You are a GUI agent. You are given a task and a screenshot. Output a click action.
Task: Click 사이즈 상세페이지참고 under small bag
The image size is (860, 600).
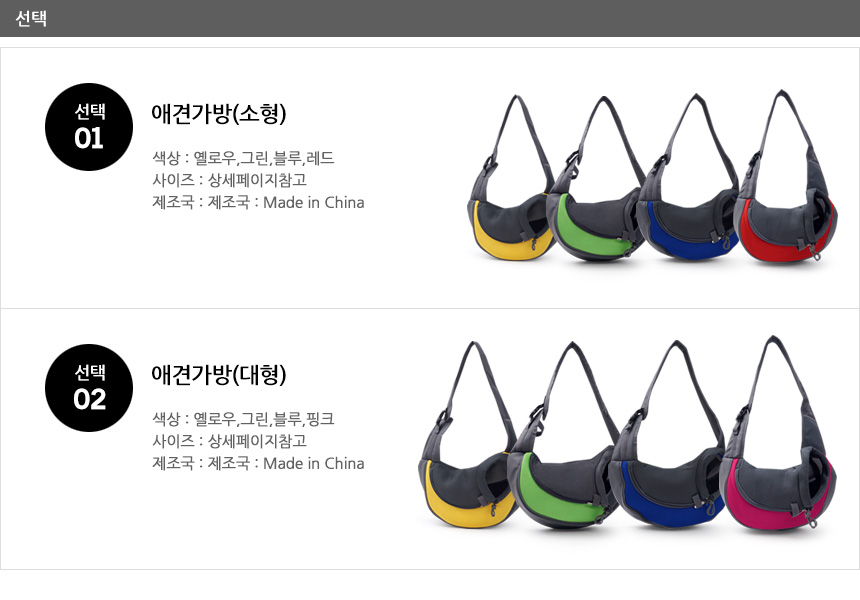(x=229, y=180)
